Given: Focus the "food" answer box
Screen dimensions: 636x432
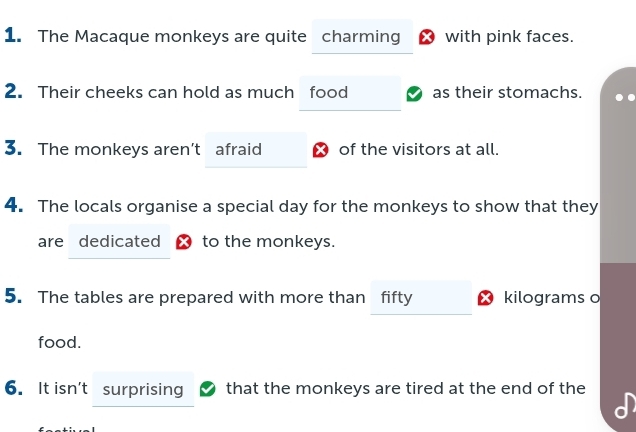Looking at the screenshot, I should [x=350, y=94].
